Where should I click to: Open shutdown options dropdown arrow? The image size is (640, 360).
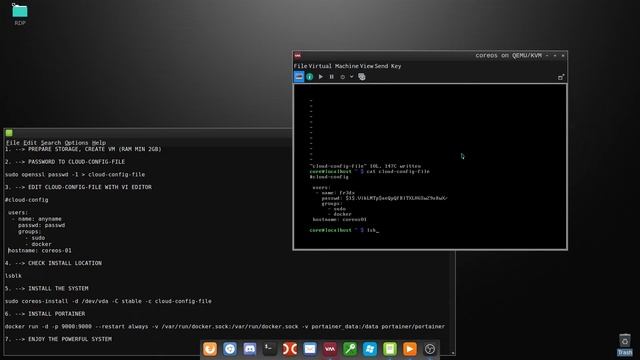tap(351, 77)
